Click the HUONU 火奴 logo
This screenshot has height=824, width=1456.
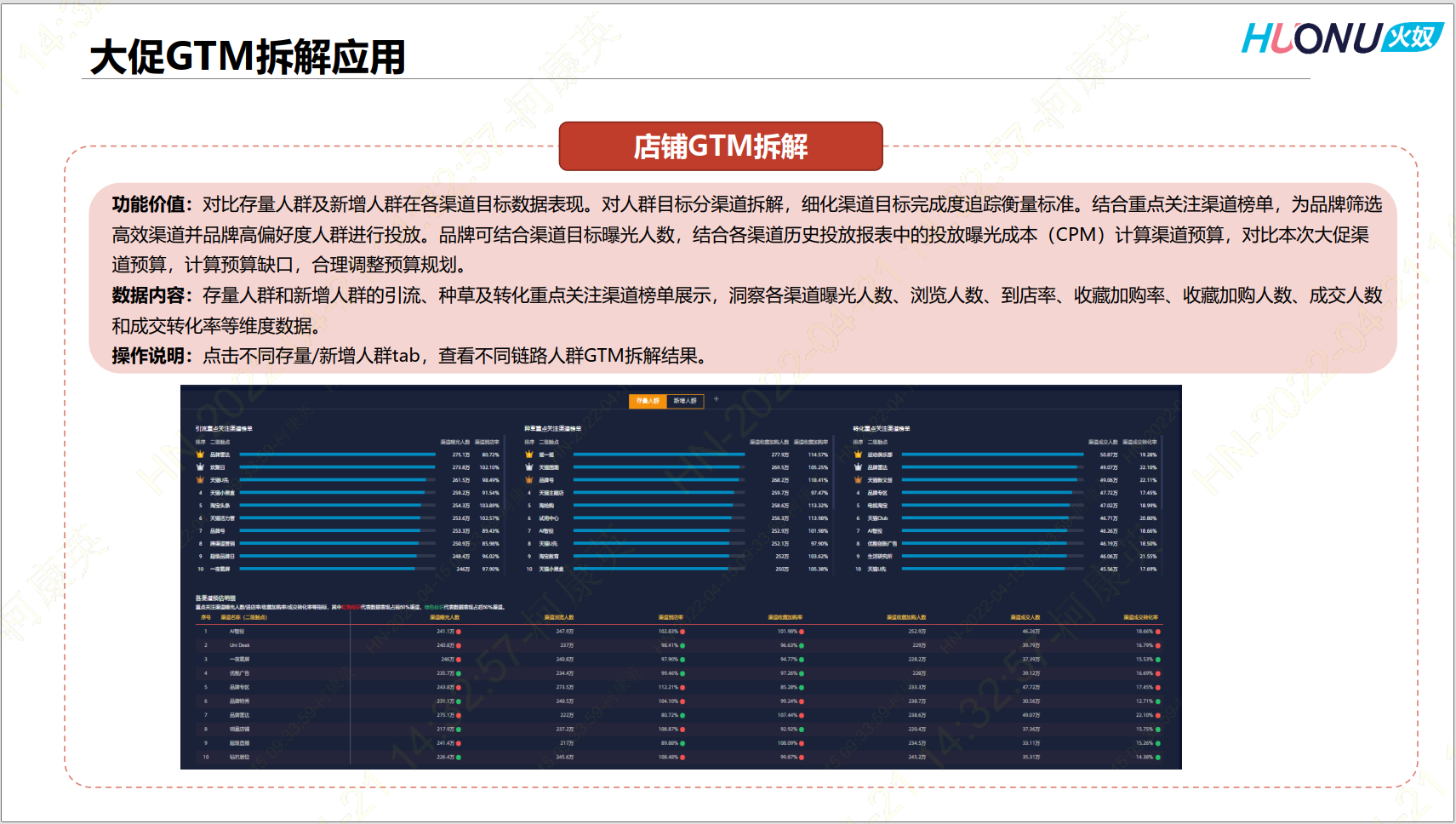click(1342, 38)
